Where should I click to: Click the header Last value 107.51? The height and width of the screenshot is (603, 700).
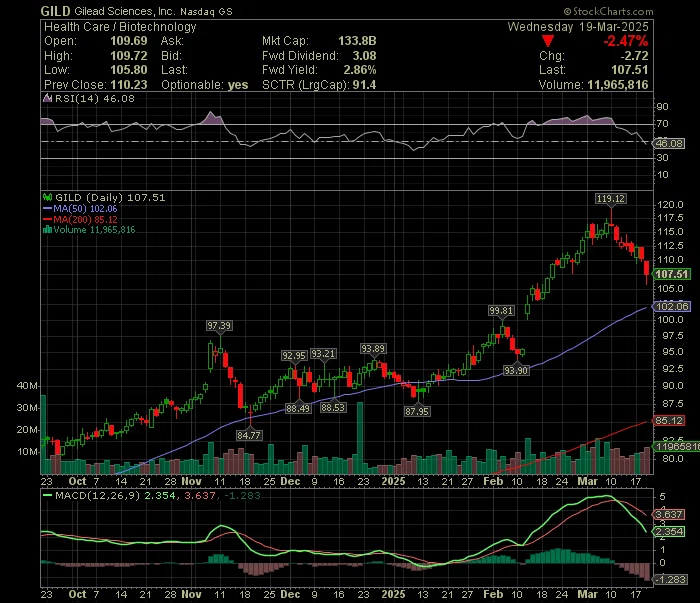(x=629, y=70)
